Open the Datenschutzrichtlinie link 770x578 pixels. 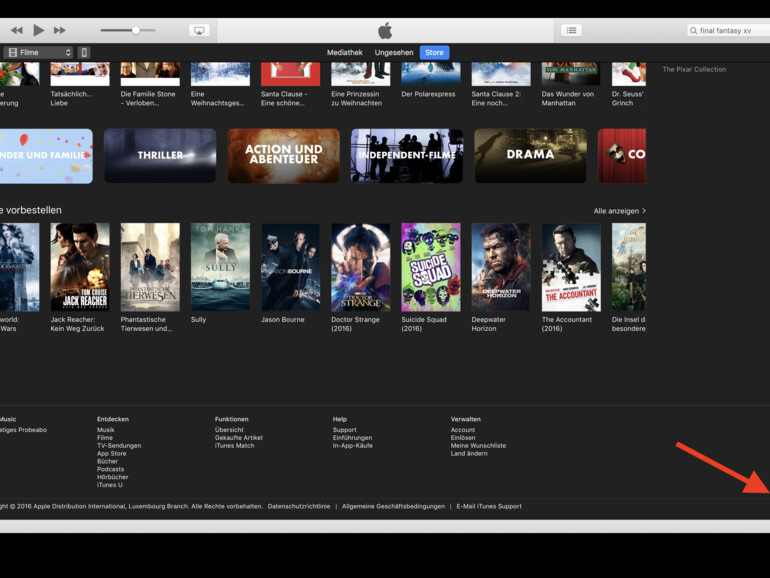coord(299,506)
